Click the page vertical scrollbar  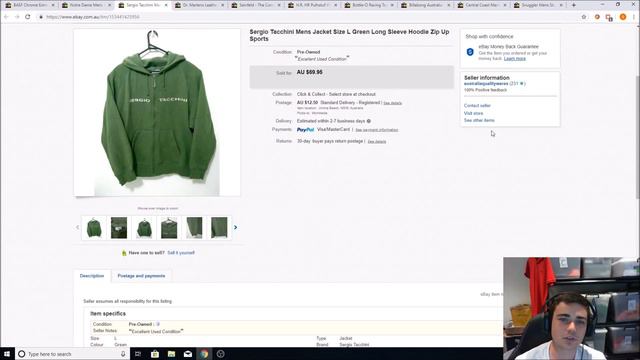tap(638, 139)
